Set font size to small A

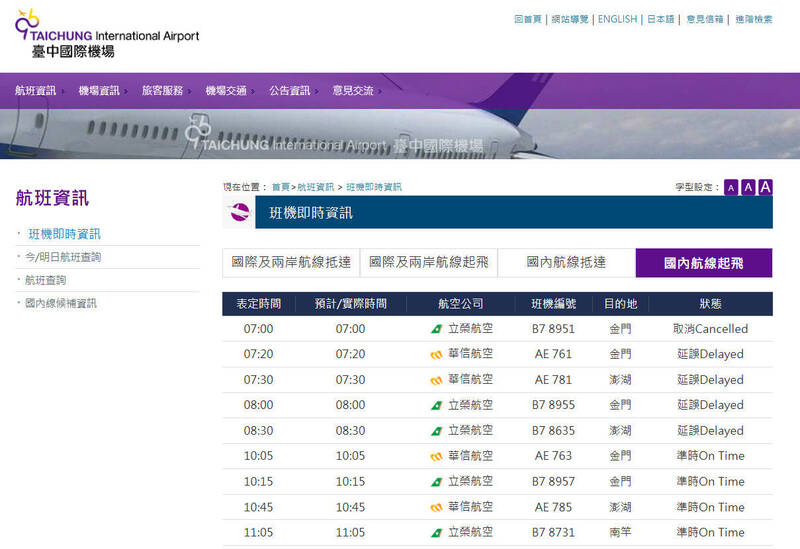[731, 188]
